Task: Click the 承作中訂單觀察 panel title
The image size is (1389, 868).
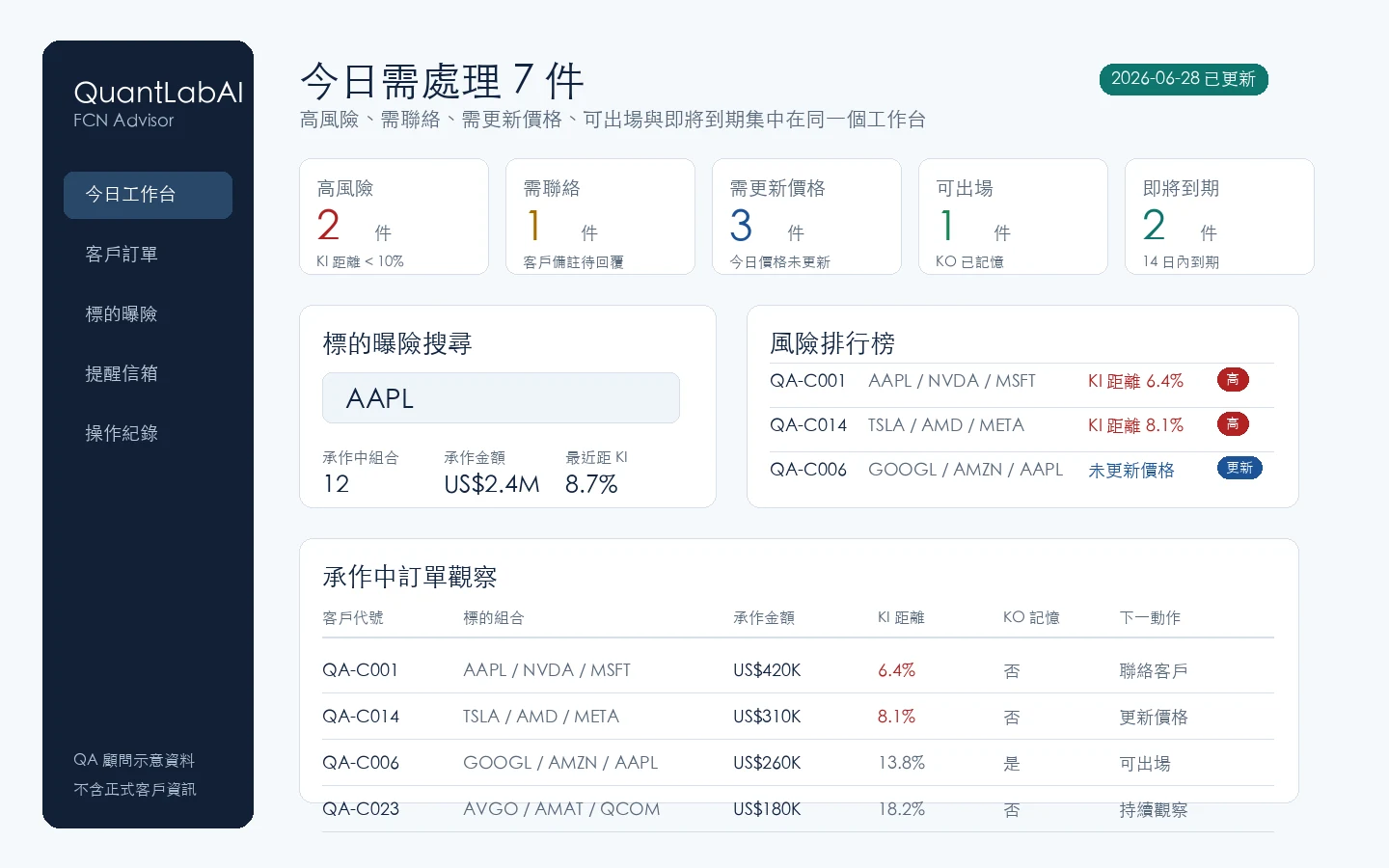Action: [x=410, y=578]
